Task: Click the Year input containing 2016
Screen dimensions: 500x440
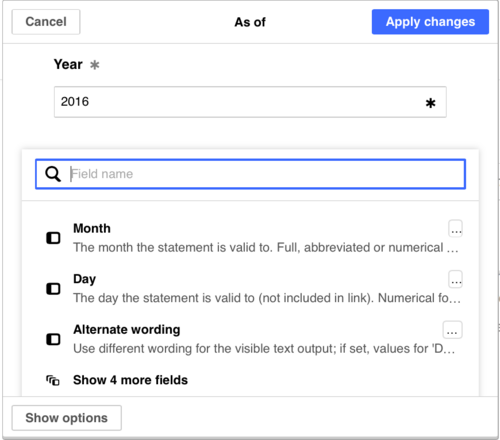Action: pos(250,102)
